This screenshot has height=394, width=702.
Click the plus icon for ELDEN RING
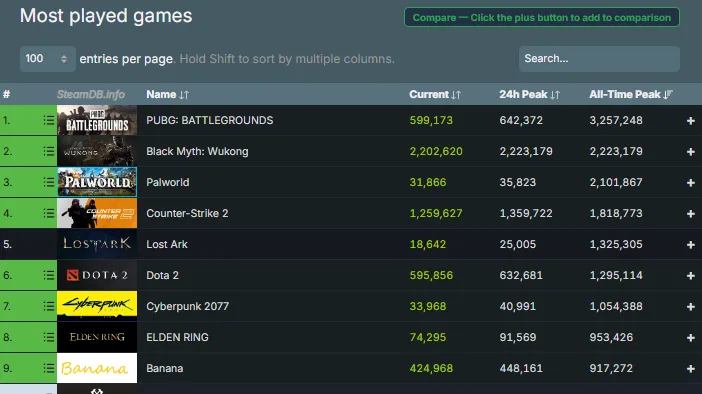690,338
